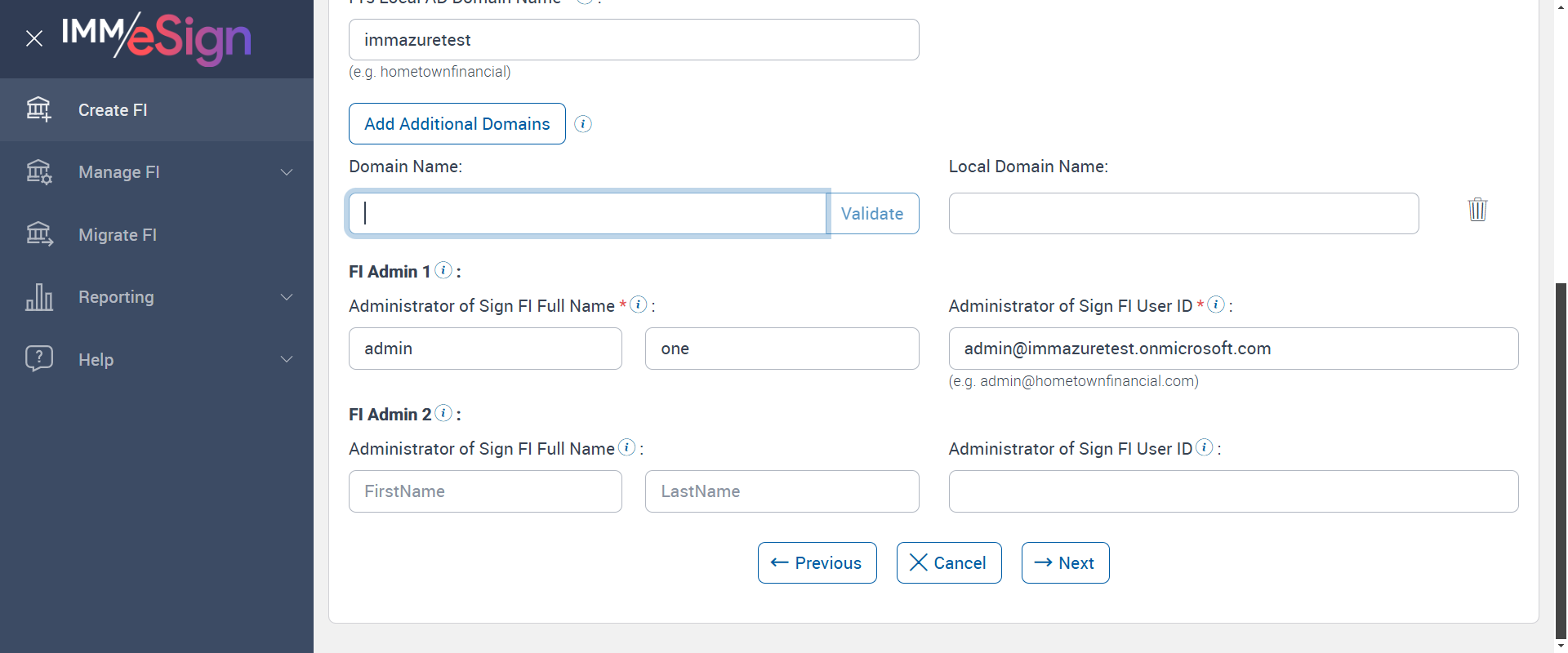Click the Validate button

[872, 214]
